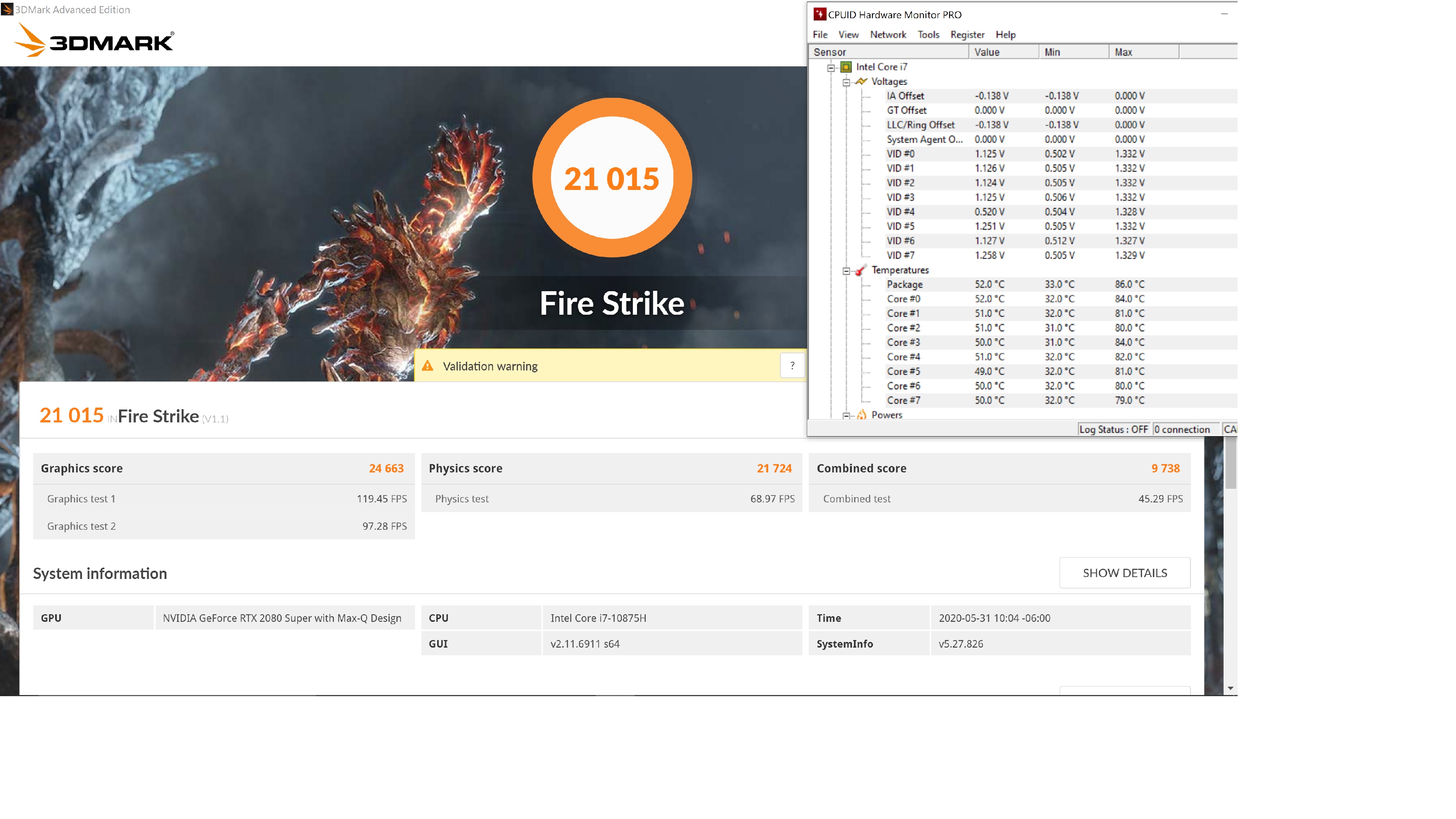Click the 3DMark vertical scrollbar thumb
The height and width of the screenshot is (819, 1456).
tap(1230, 462)
